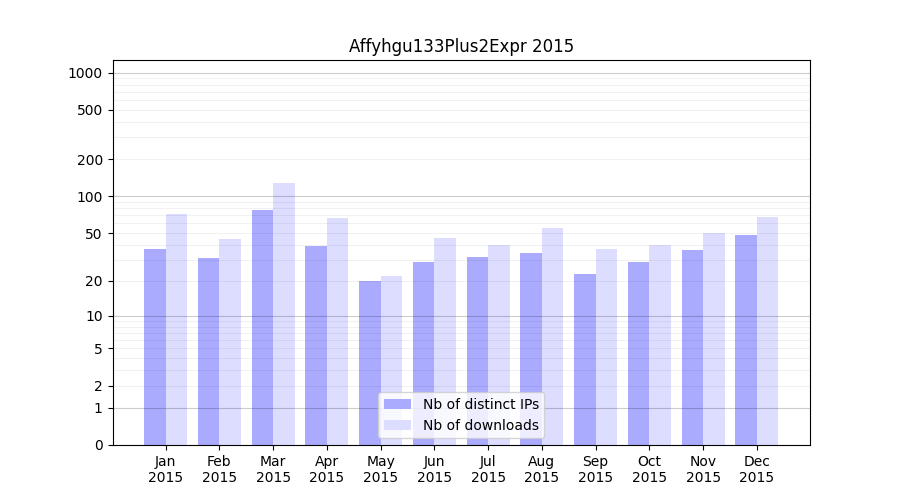
Task: Select the Dec 2015 downloads bar
Action: coord(767,331)
